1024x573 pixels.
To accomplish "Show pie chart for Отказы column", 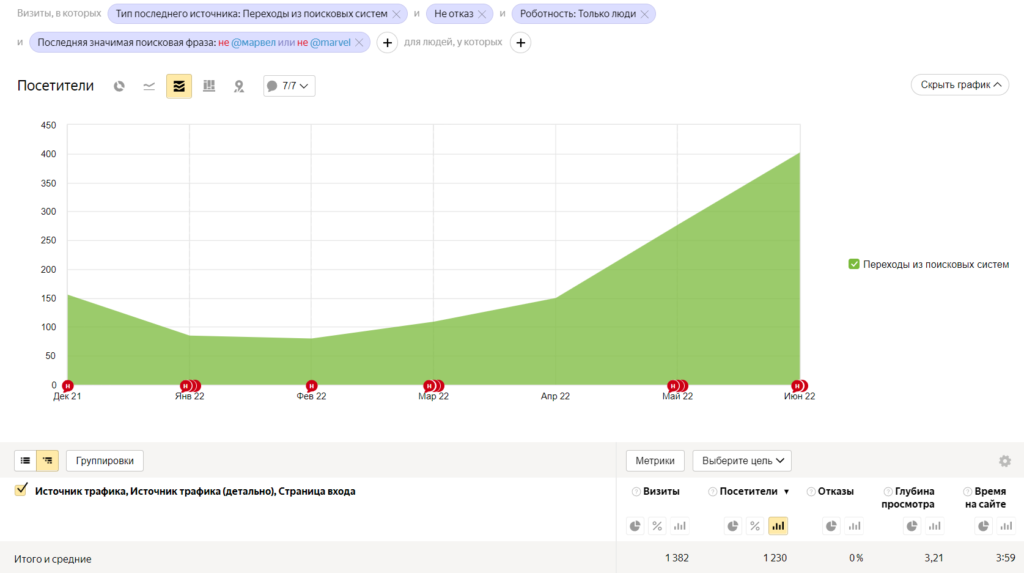I will [x=831, y=526].
